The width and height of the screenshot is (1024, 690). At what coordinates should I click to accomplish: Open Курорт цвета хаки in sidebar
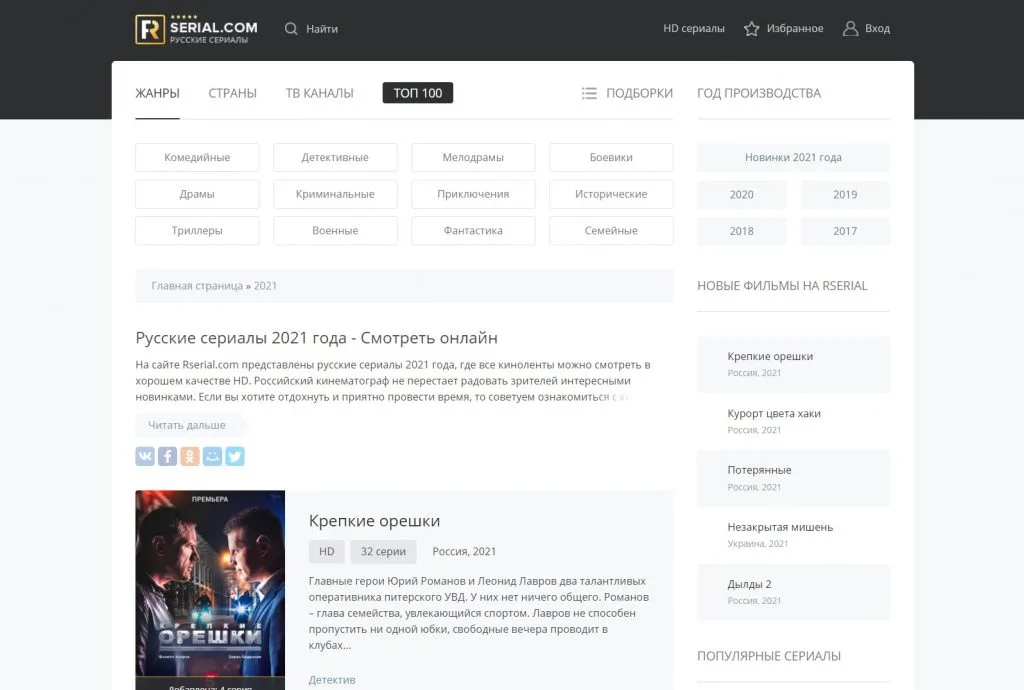pyautogui.click(x=774, y=414)
